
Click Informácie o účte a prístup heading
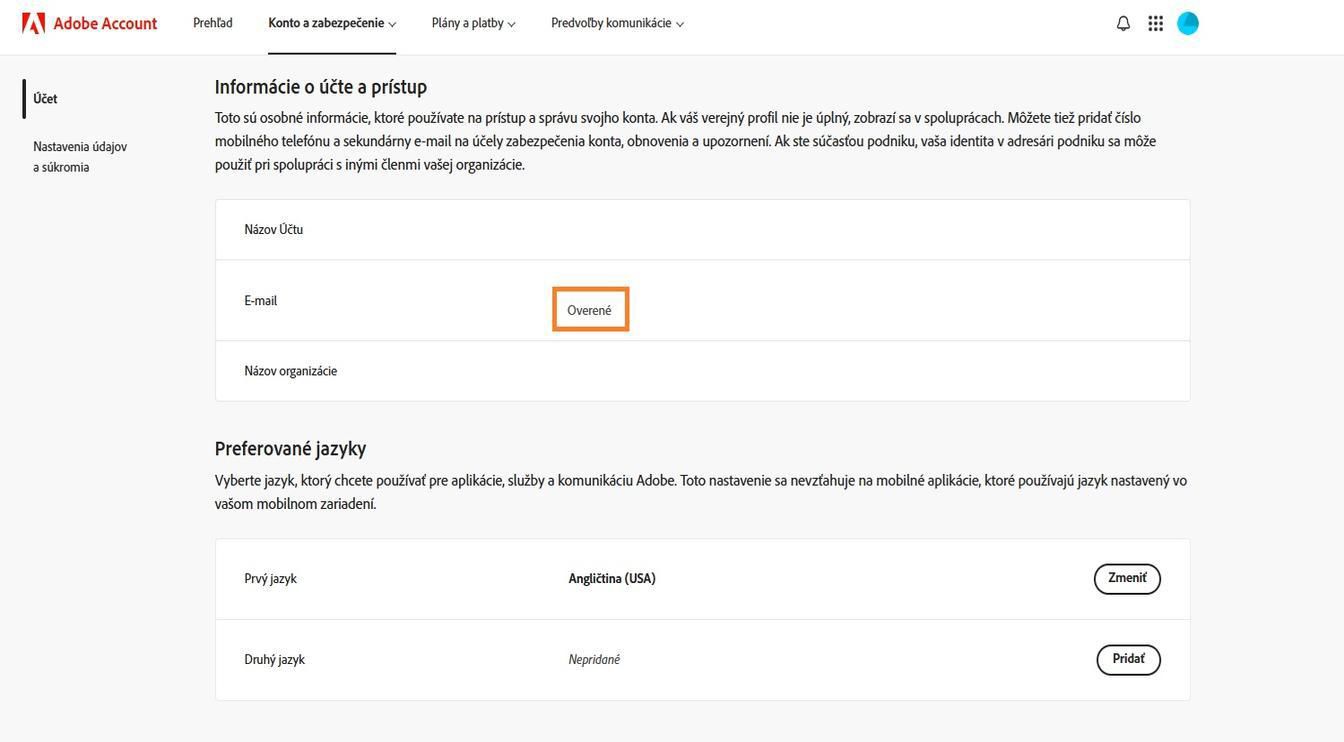321,87
